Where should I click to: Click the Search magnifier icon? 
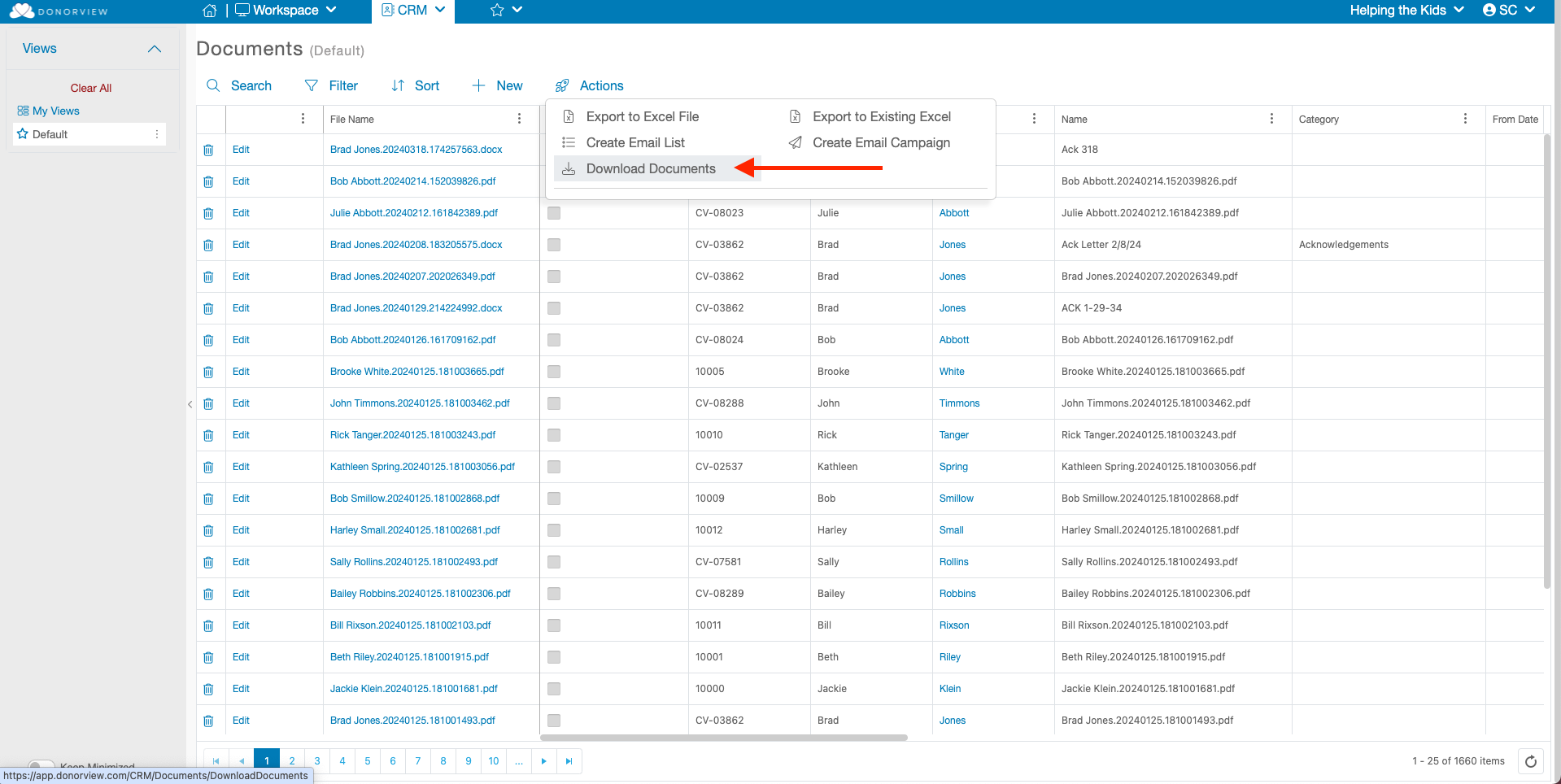point(213,85)
